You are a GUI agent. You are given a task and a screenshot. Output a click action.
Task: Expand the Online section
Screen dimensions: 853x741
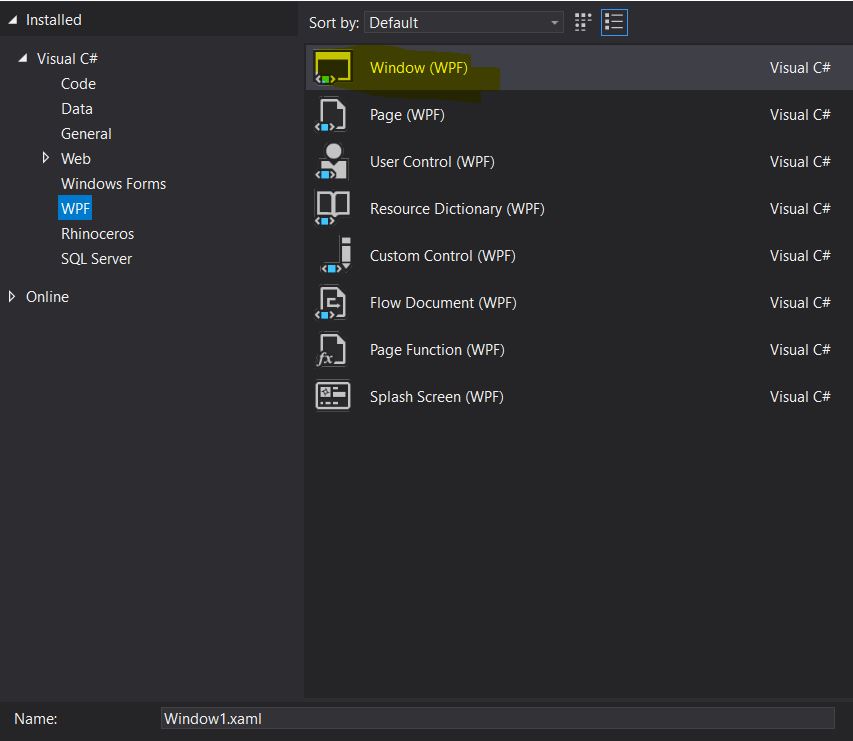pos(12,296)
